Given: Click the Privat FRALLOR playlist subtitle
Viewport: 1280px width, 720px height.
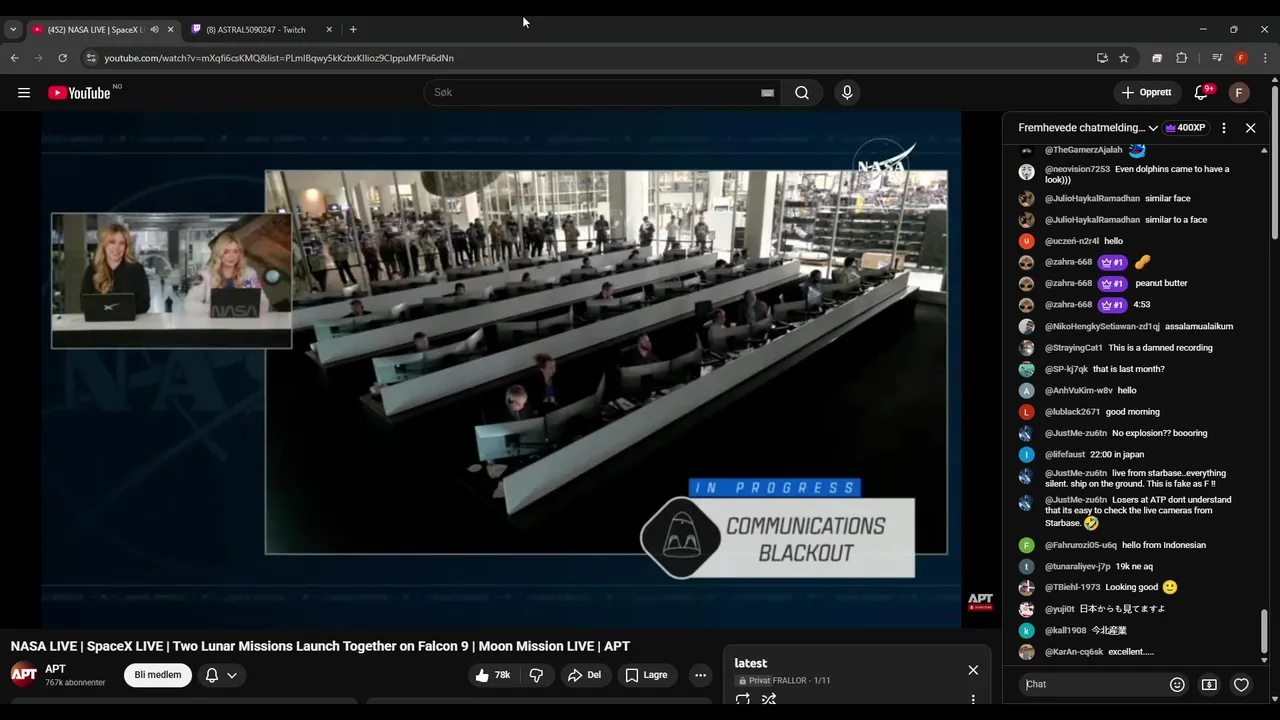Looking at the screenshot, I should coord(784,681).
